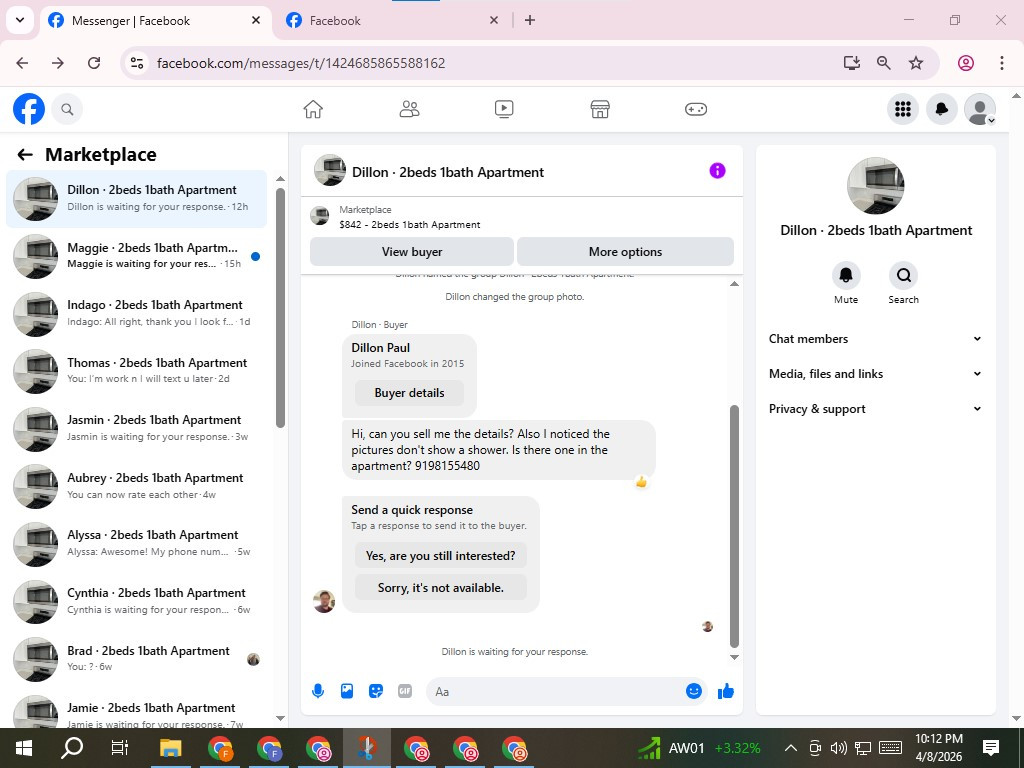Screen dimensions: 1024x768
Task: Expand Media, files and links section
Action: coord(876,374)
